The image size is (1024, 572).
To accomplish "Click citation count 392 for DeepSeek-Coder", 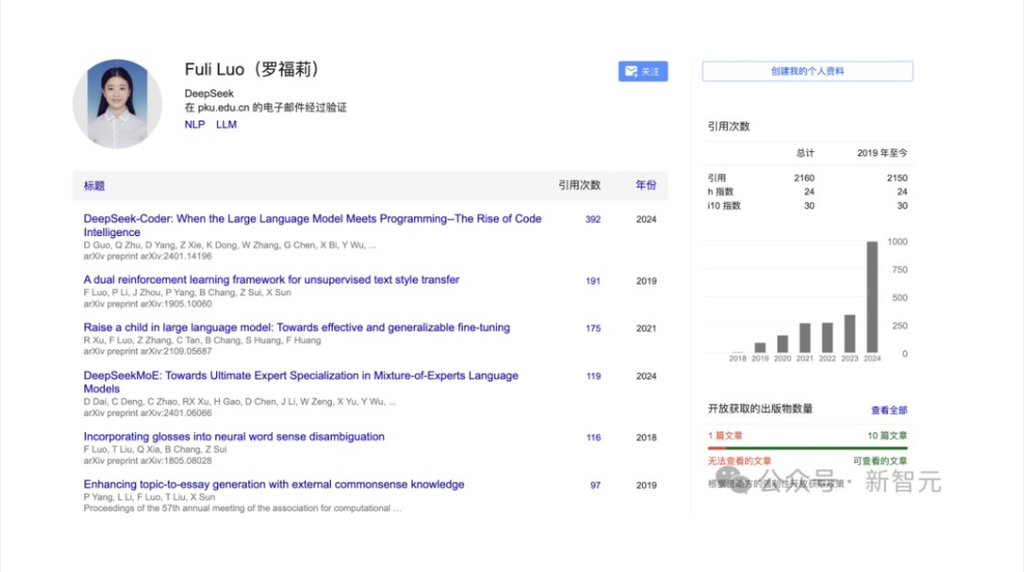I will tap(593, 220).
